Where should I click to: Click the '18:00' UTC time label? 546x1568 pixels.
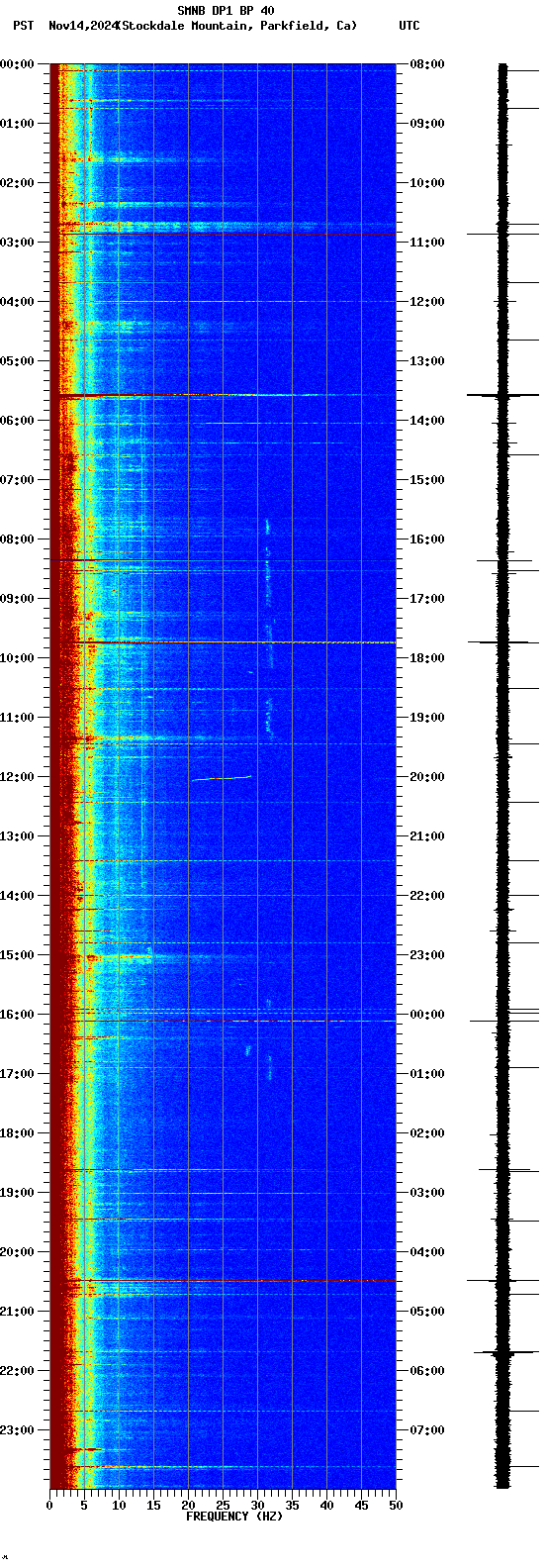tap(427, 658)
